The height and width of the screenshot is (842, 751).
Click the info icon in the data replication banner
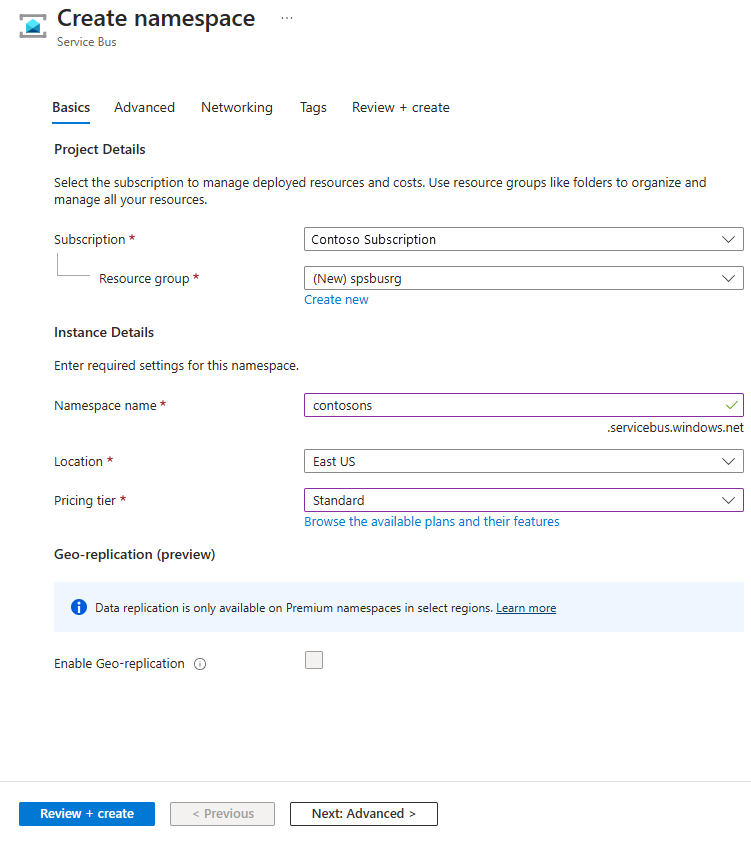[x=79, y=606]
